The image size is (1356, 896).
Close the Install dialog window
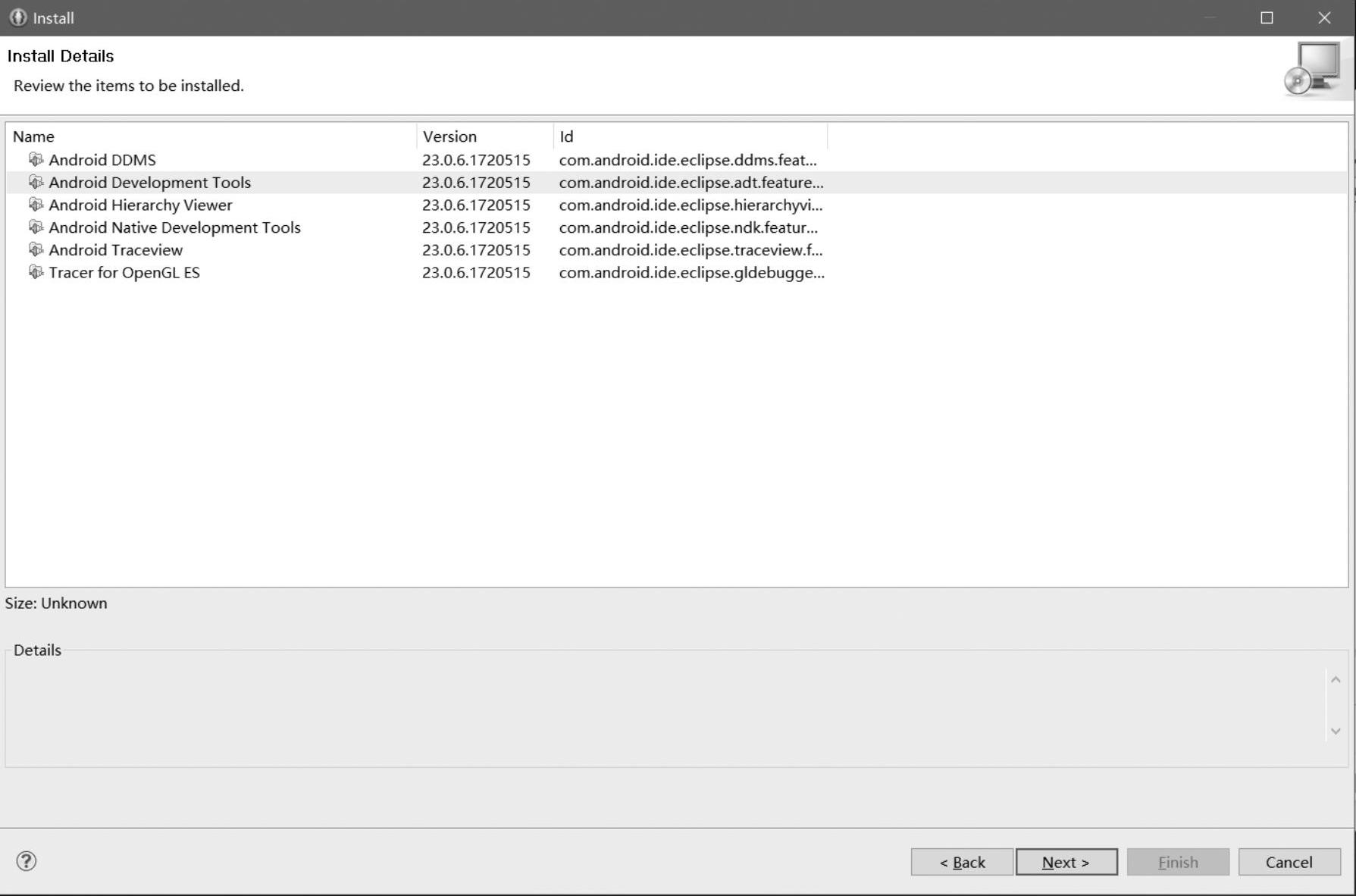point(1324,17)
